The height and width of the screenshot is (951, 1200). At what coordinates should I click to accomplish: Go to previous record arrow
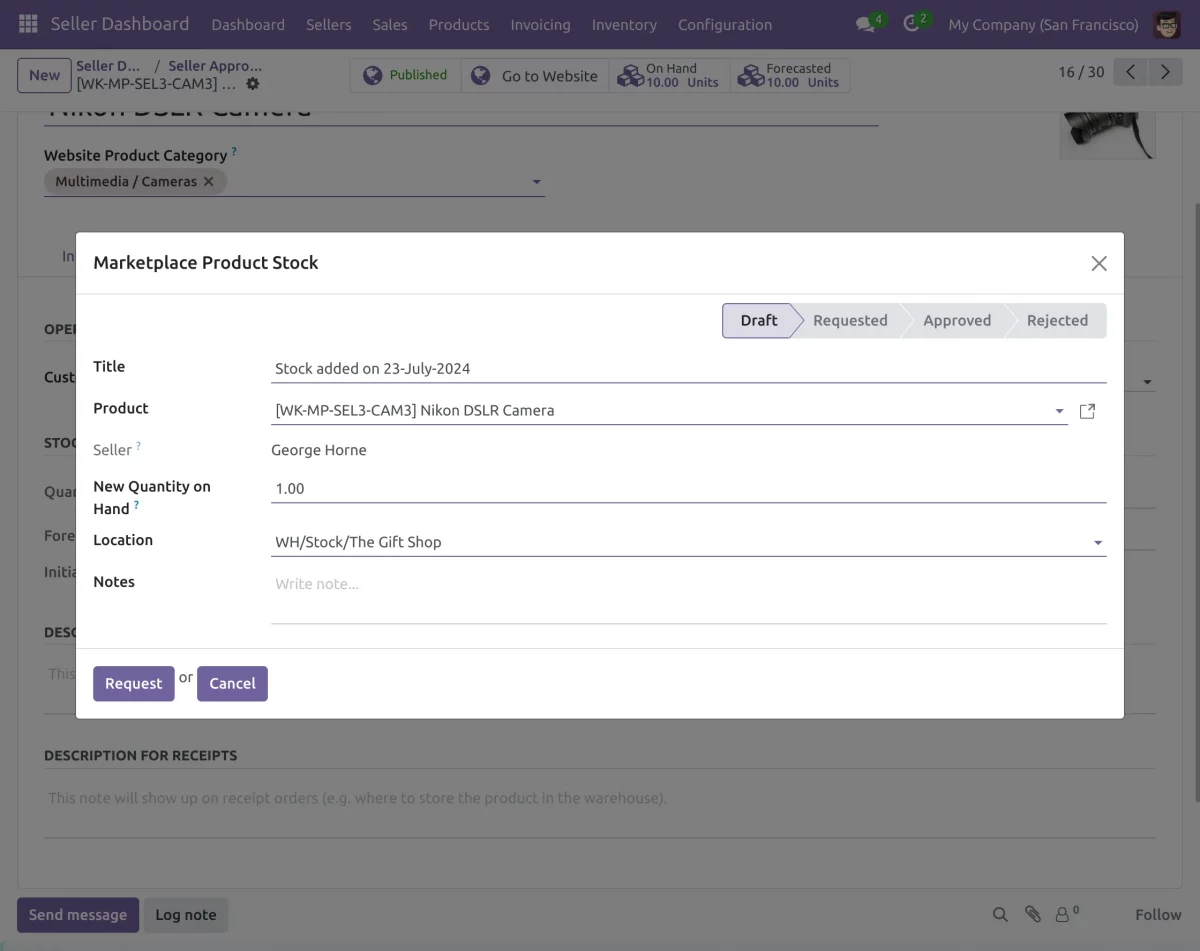point(1130,72)
